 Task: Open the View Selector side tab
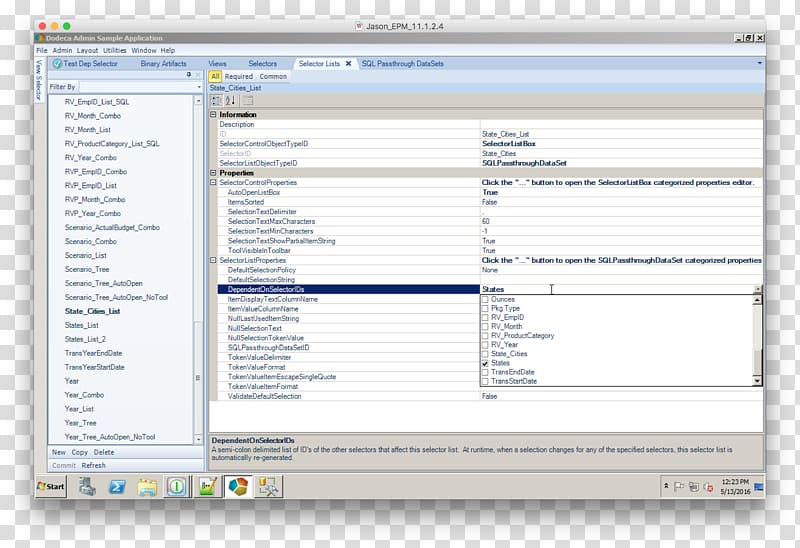(x=39, y=80)
